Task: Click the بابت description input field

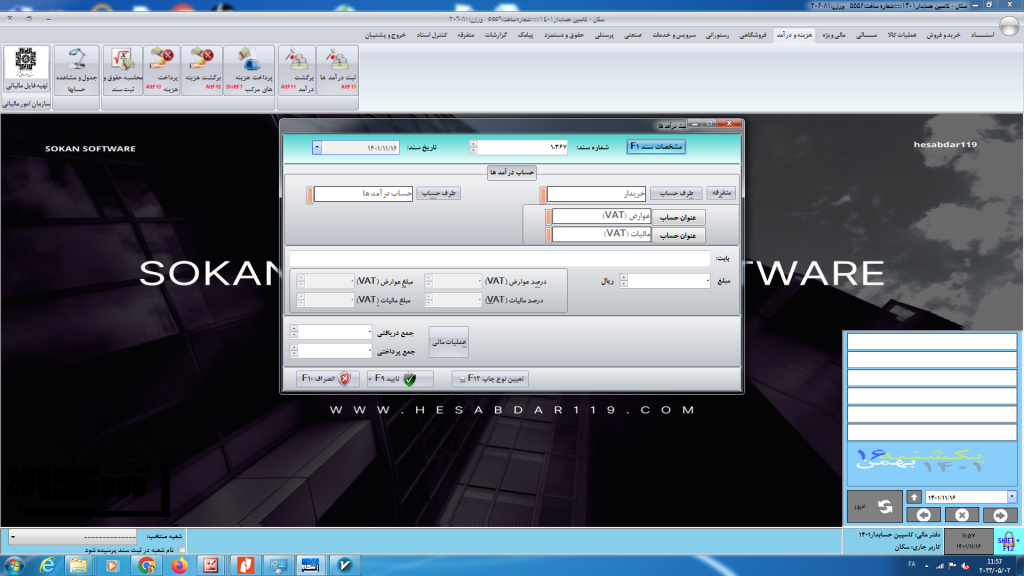Action: coord(500,259)
